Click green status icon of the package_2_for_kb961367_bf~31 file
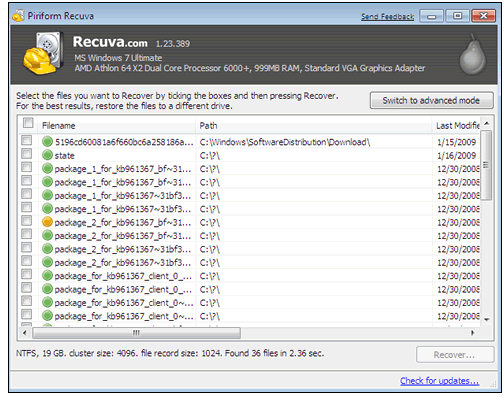 click(47, 235)
